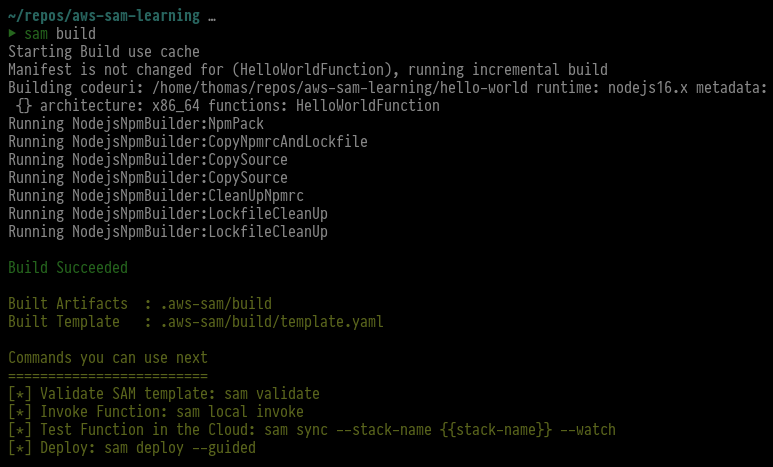The height and width of the screenshot is (467, 773).
Task: Click the NodejsNpmBuilder:NpmPack output line
Action: point(135,124)
